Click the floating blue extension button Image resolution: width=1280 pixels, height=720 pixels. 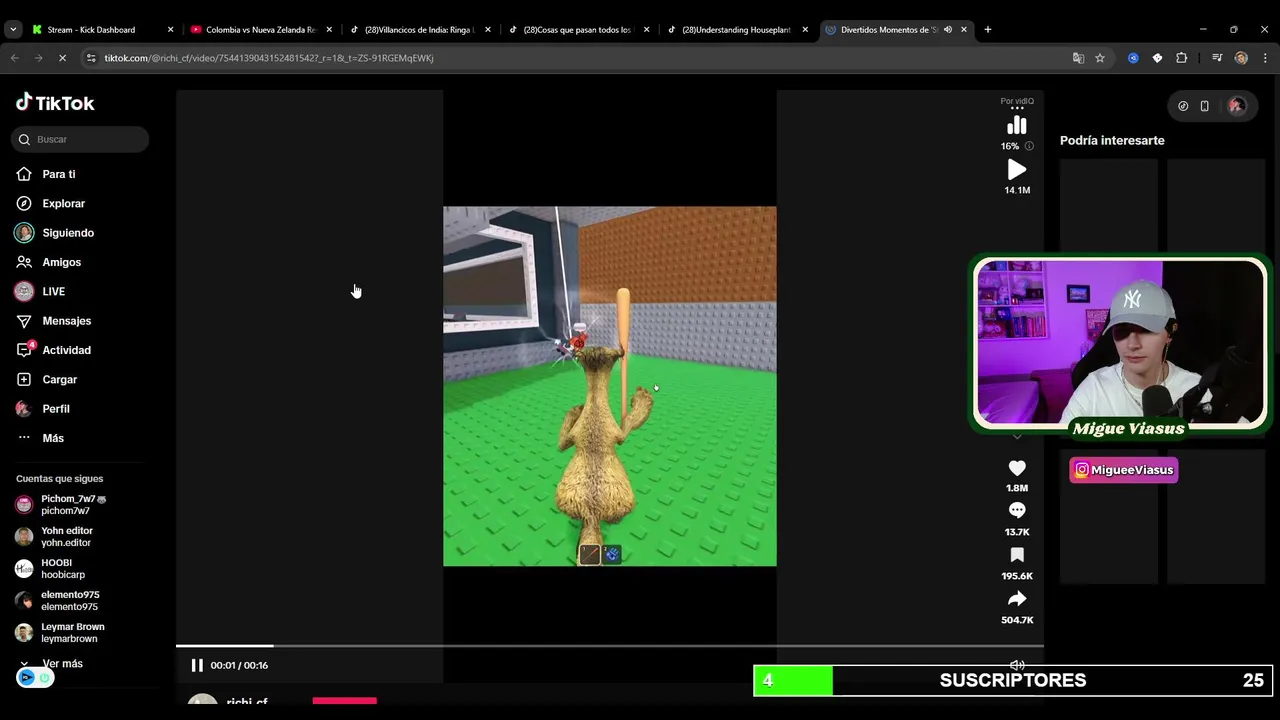(x=27, y=678)
